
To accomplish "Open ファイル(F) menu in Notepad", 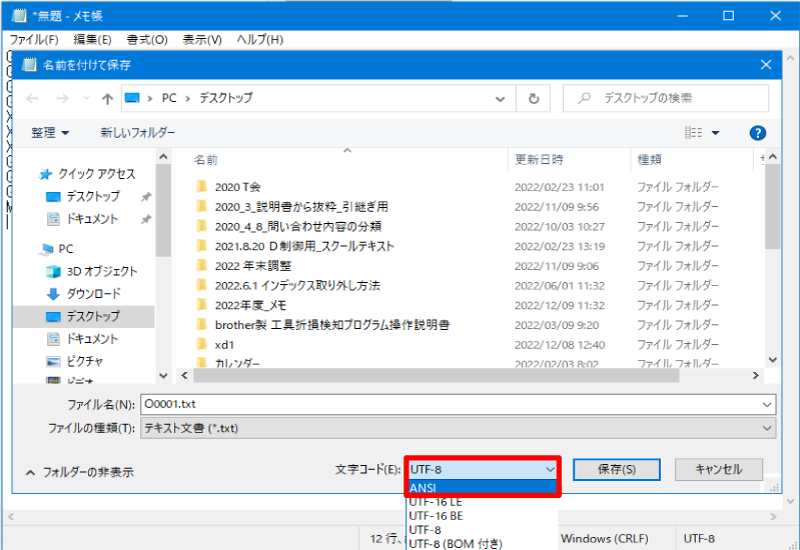I will pos(34,40).
